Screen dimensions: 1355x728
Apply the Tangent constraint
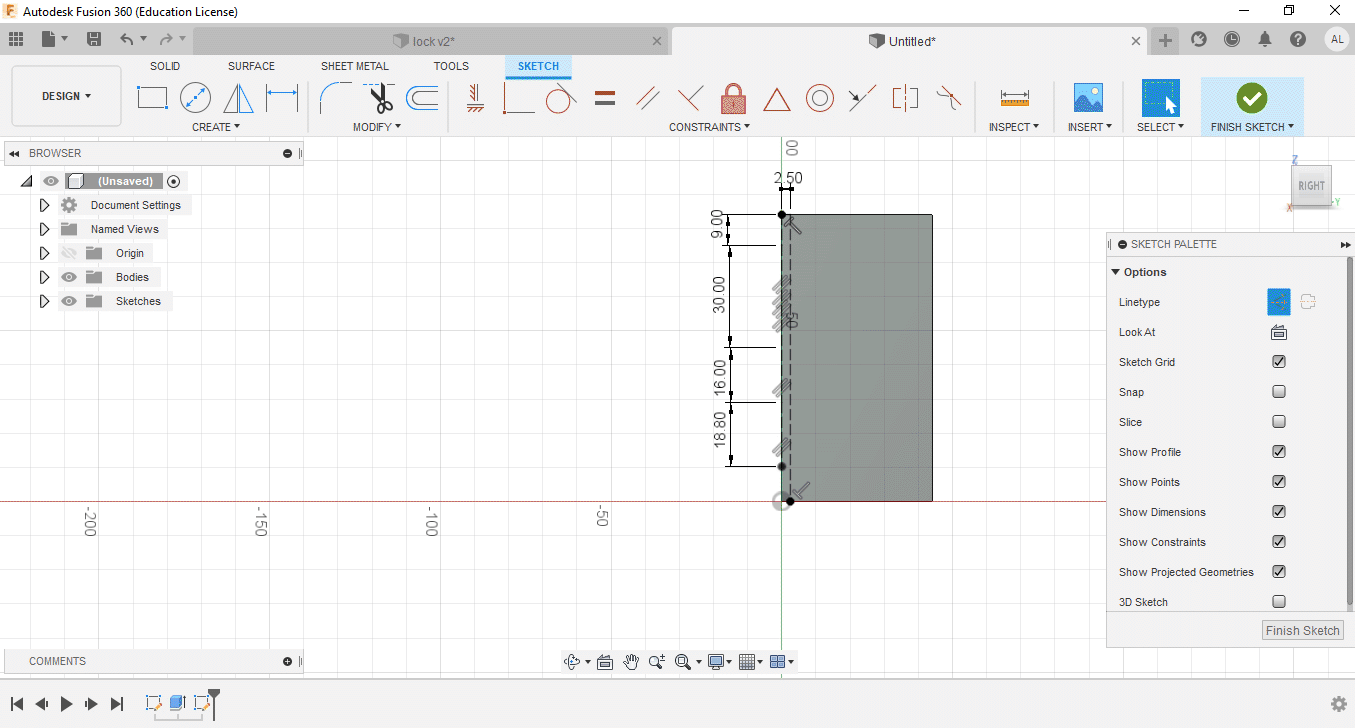coord(561,98)
